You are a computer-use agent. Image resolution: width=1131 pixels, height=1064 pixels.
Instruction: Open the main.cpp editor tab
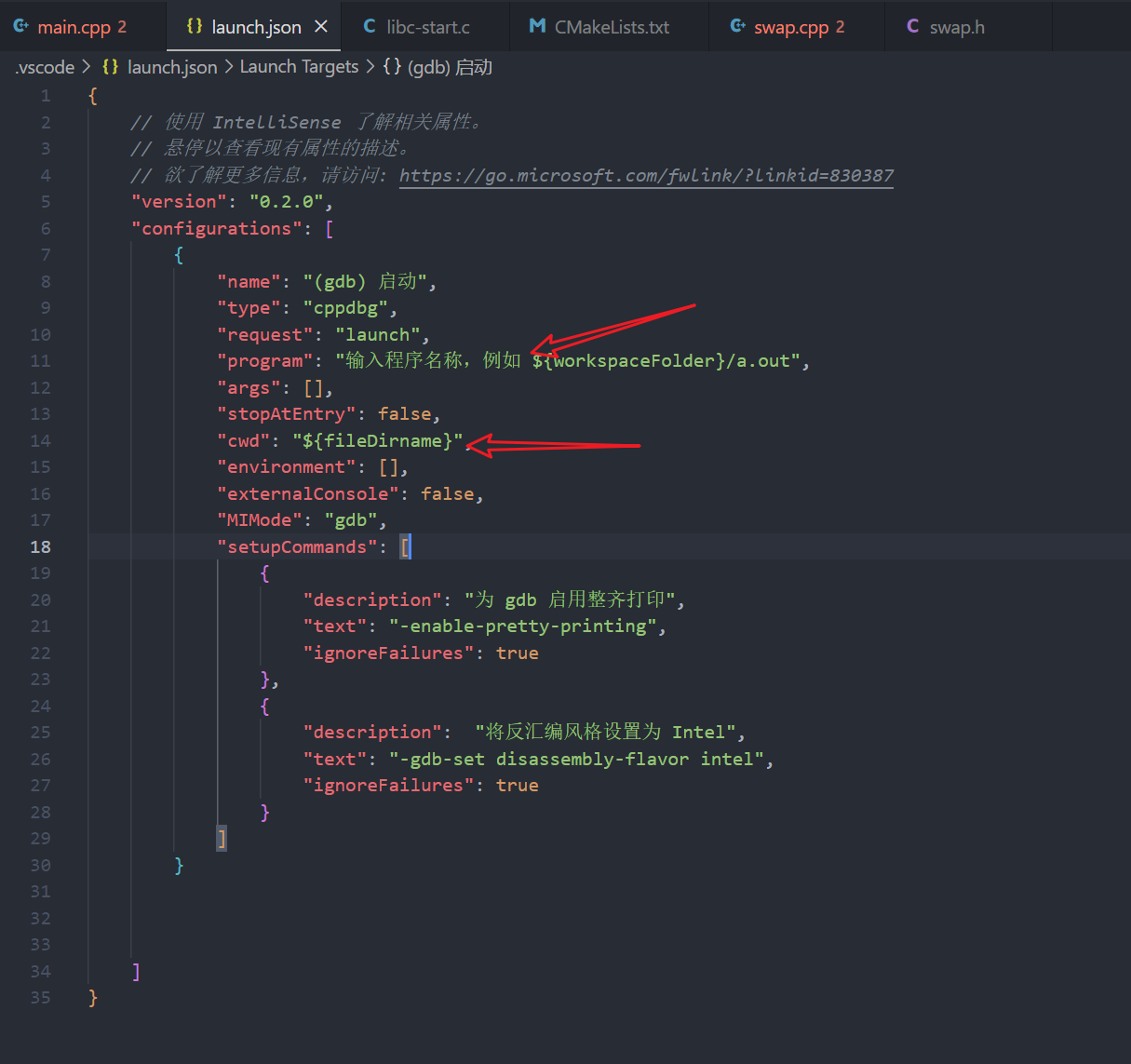[x=74, y=27]
